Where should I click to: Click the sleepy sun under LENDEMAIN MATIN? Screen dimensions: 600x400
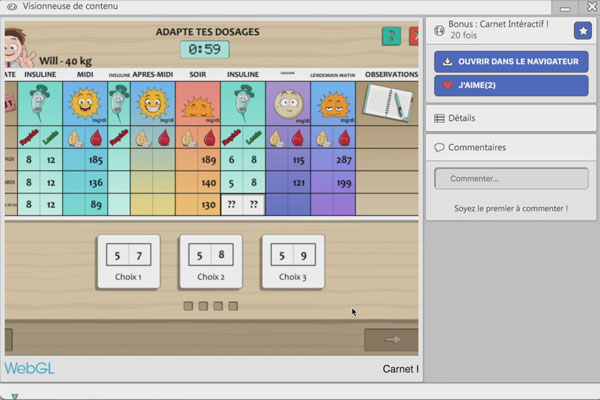332,103
